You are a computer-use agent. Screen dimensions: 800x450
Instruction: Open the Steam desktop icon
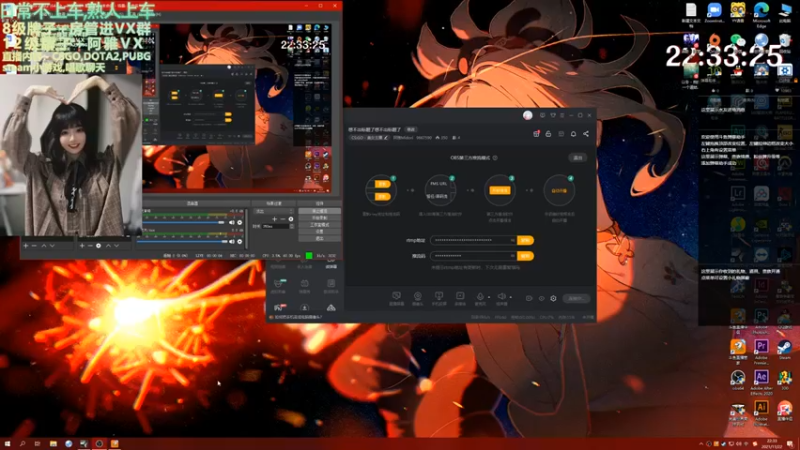pos(785,349)
